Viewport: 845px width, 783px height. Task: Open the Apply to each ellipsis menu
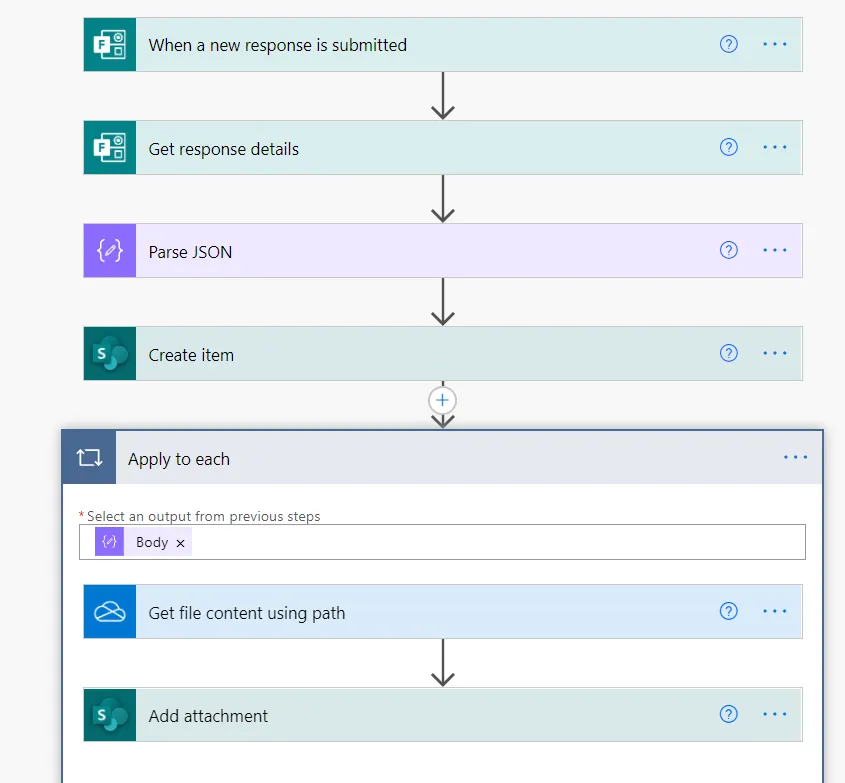point(796,457)
